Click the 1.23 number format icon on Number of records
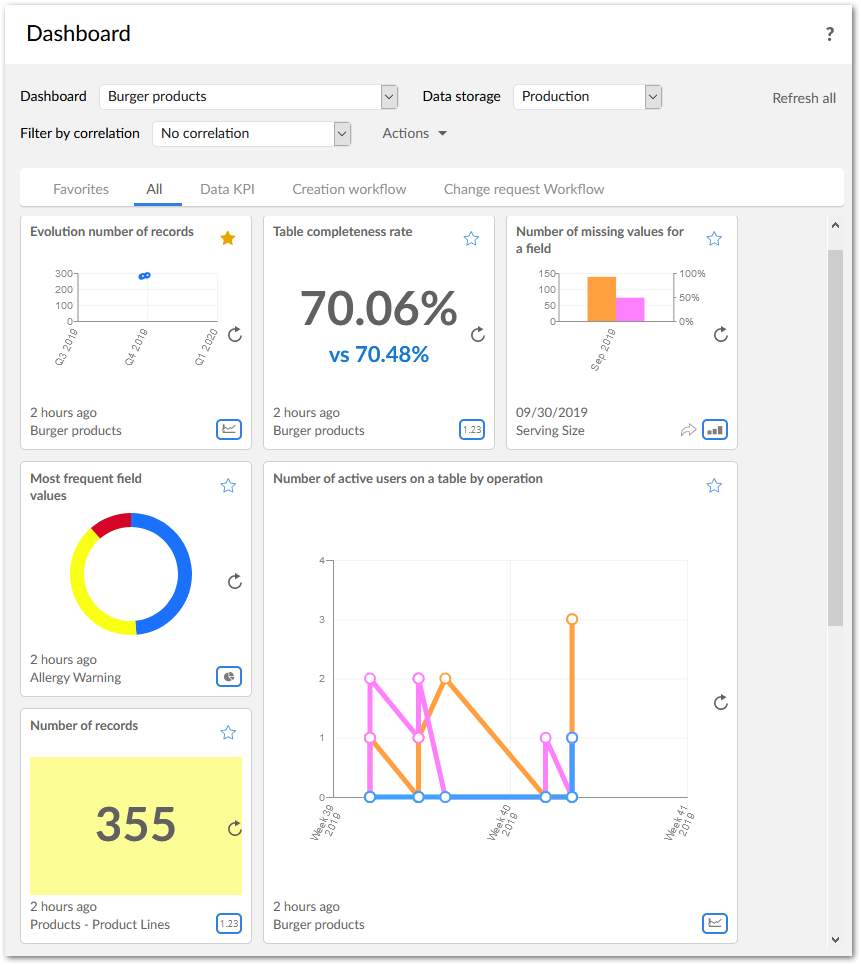The width and height of the screenshot is (861, 965). coord(228,923)
